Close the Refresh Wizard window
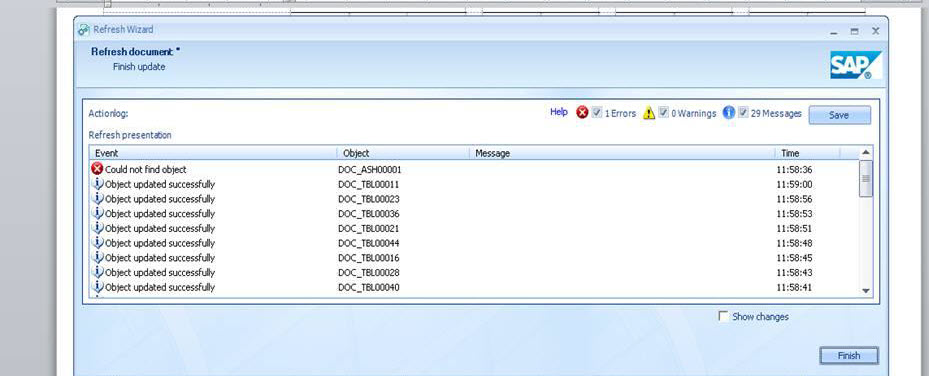This screenshot has width=929, height=376. (875, 31)
